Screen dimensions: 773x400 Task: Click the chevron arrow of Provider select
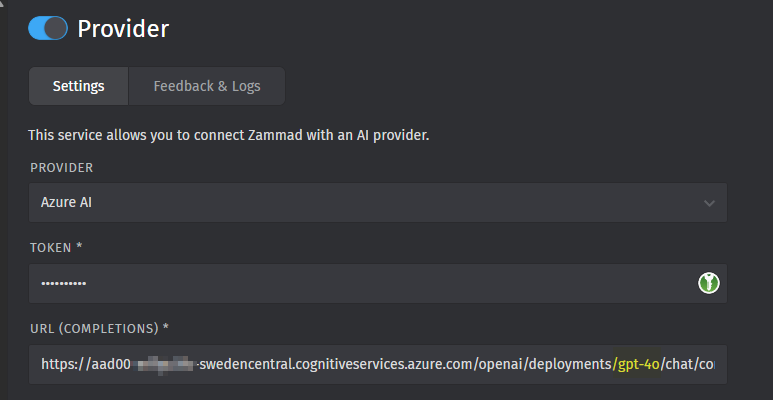pos(709,203)
